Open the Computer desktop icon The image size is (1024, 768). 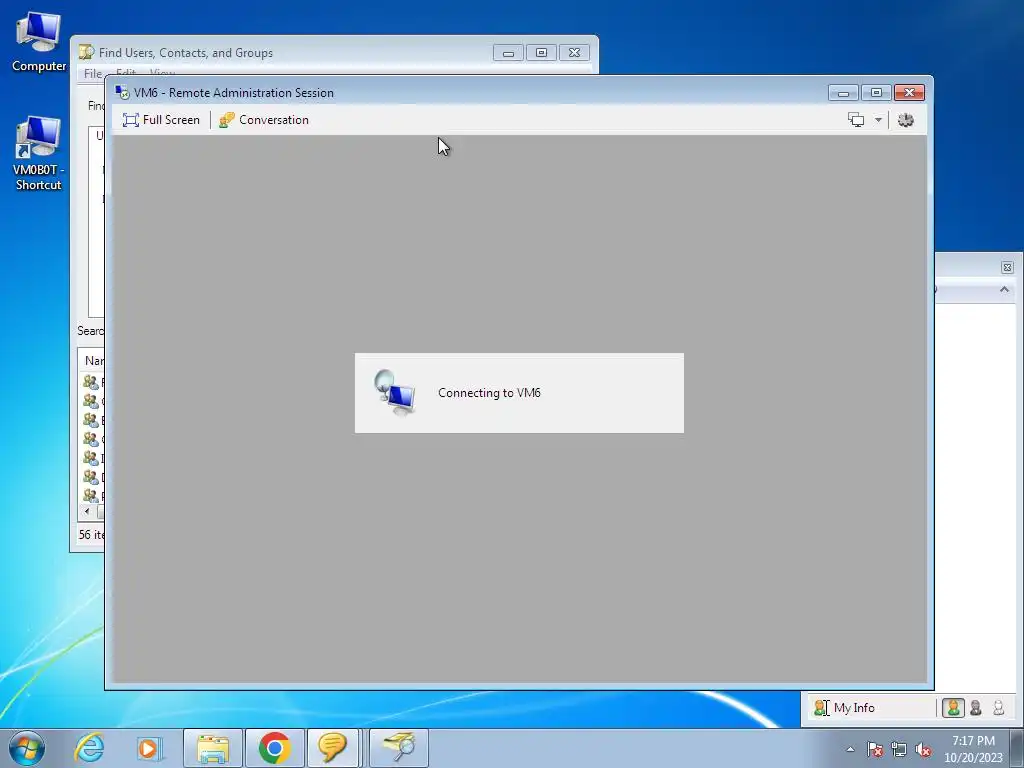39,42
